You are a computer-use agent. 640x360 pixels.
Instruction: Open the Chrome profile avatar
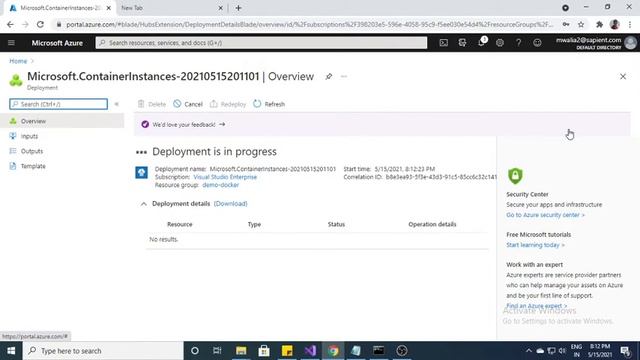pyautogui.click(x=615, y=24)
